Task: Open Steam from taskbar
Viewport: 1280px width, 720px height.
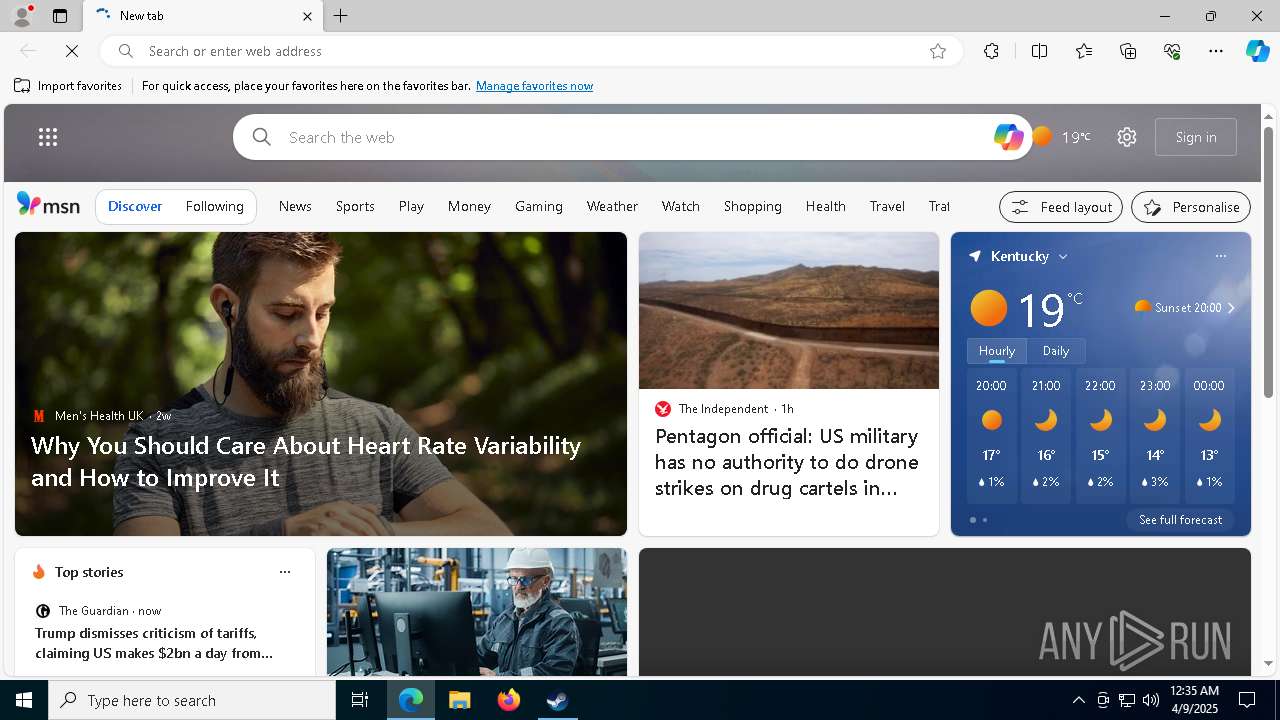Action: click(557, 700)
